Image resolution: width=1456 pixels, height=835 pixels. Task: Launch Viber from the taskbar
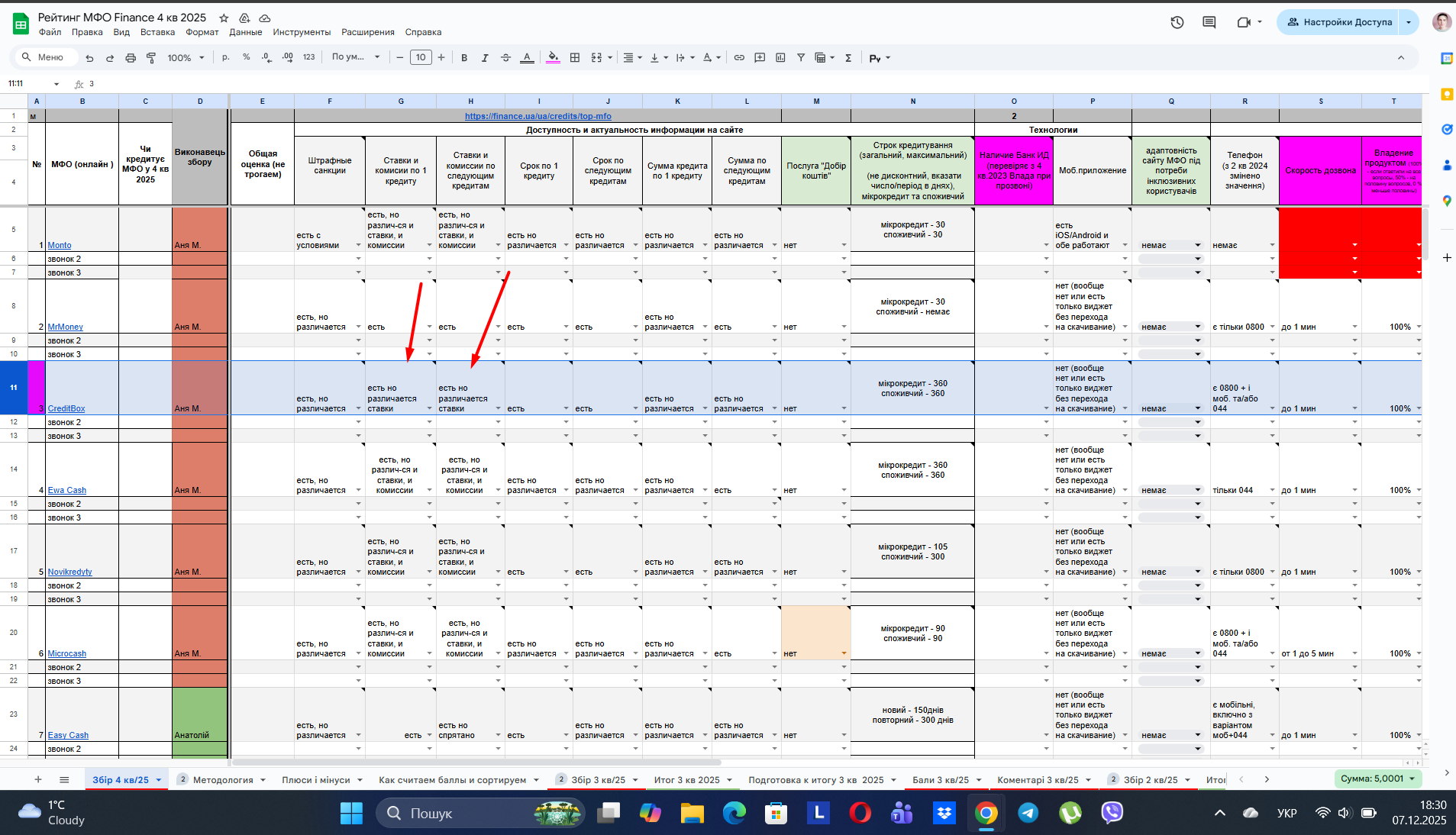point(1112,813)
